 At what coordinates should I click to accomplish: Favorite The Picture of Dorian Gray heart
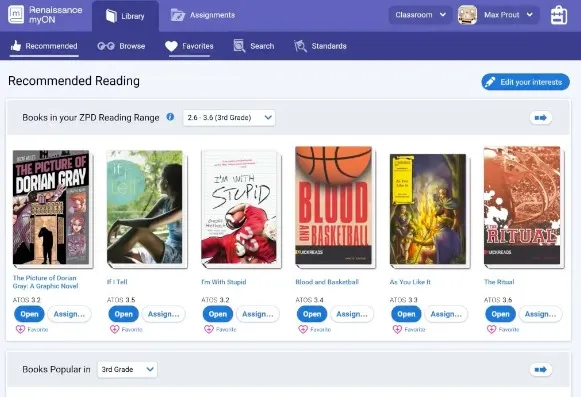(x=20, y=329)
